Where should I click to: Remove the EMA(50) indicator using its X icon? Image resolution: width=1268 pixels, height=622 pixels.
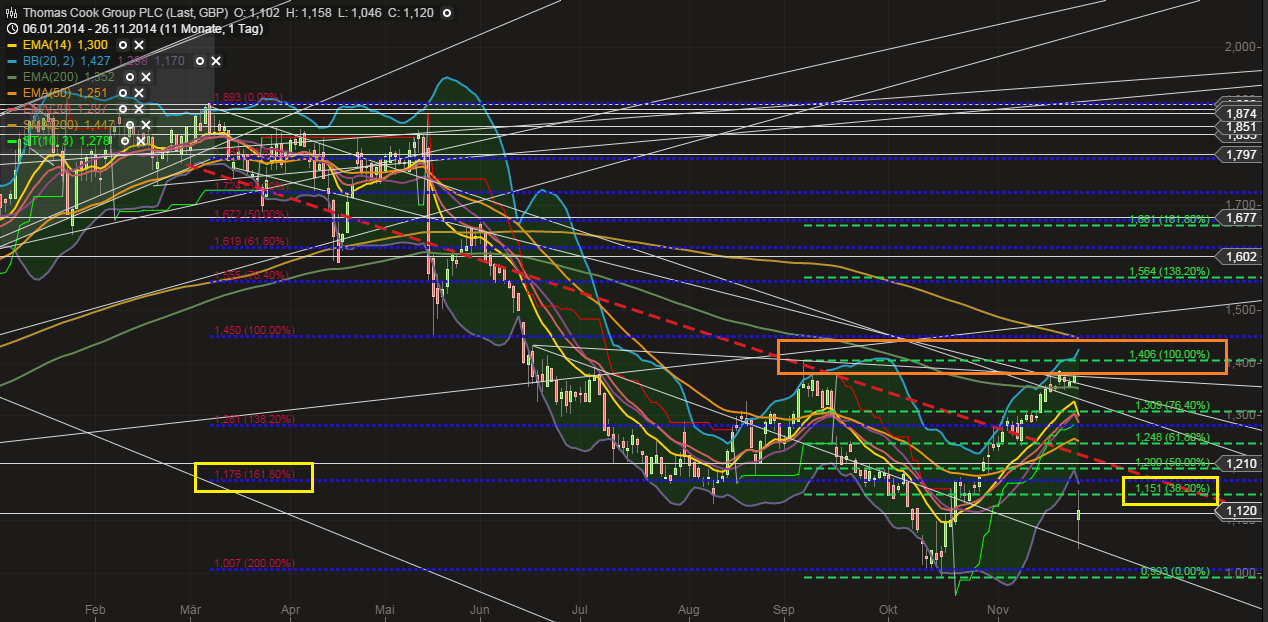(138, 92)
